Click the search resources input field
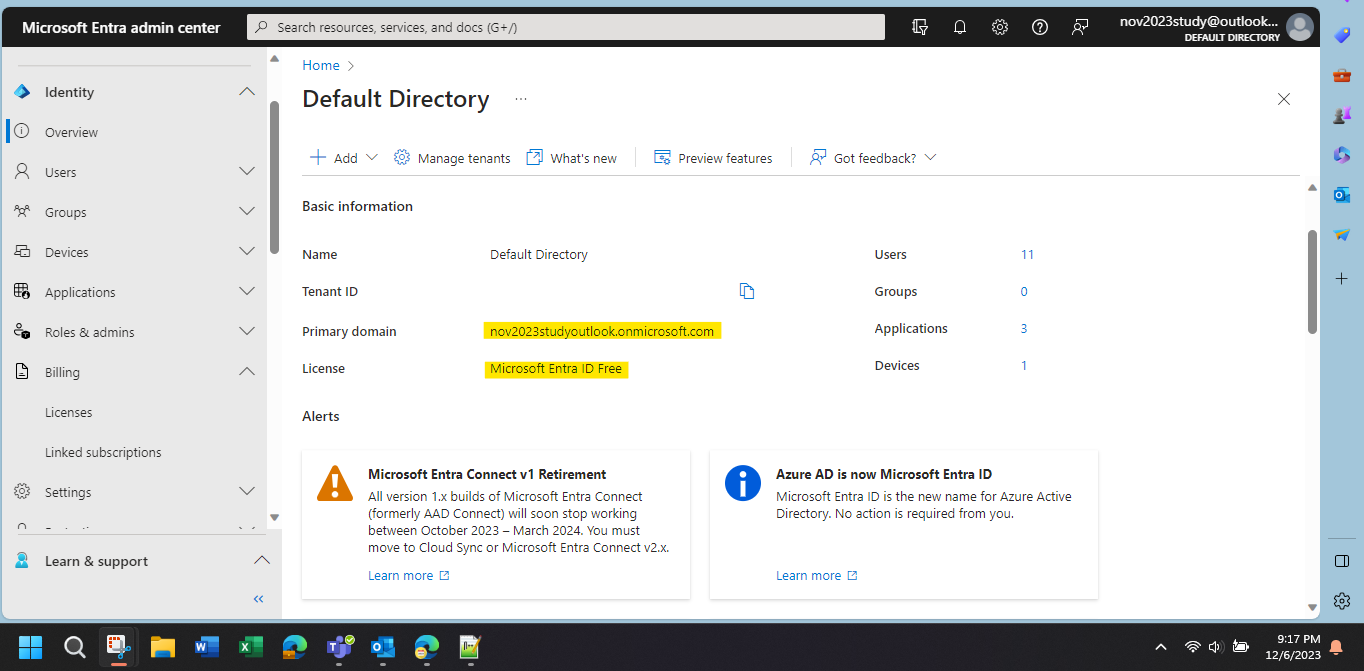 [565, 27]
